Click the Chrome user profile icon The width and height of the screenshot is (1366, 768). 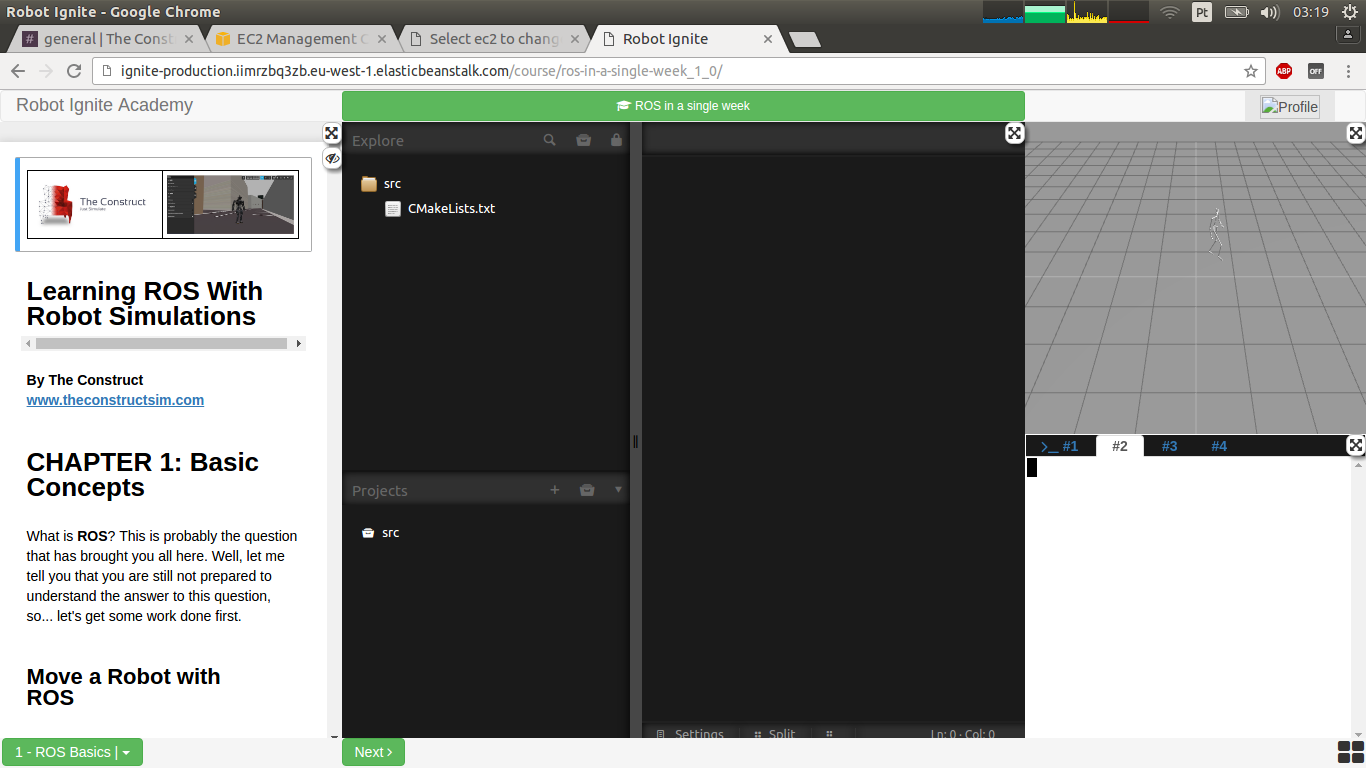[x=1347, y=33]
